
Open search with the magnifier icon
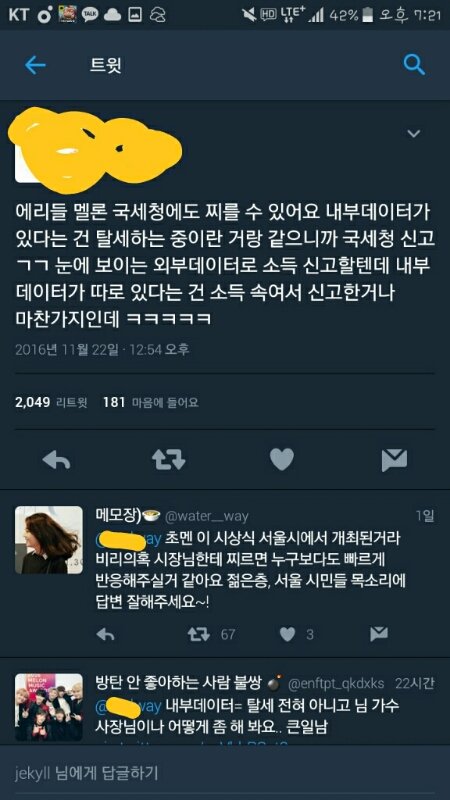pyautogui.click(x=414, y=65)
